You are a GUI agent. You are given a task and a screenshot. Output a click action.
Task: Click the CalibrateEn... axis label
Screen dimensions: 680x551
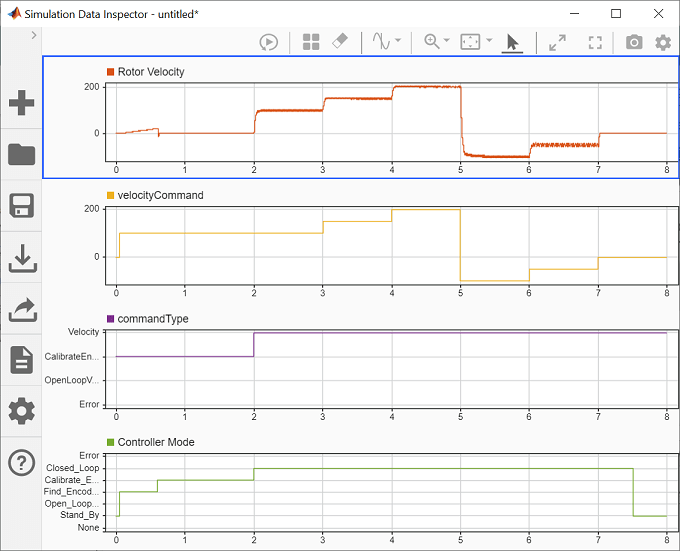tap(72, 357)
